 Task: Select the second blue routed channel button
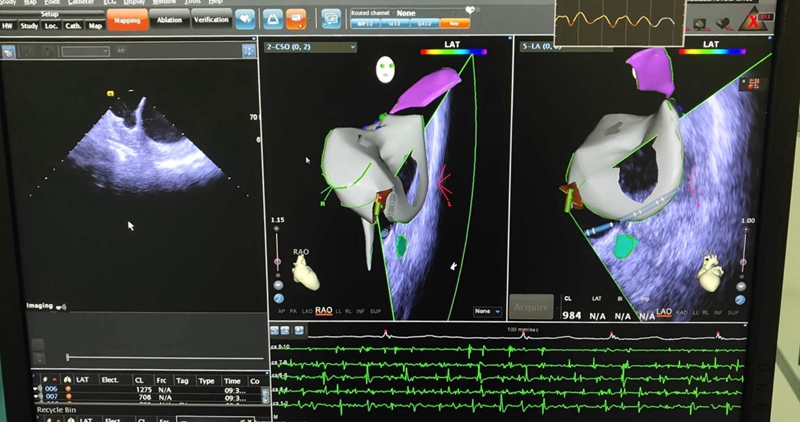click(x=394, y=23)
